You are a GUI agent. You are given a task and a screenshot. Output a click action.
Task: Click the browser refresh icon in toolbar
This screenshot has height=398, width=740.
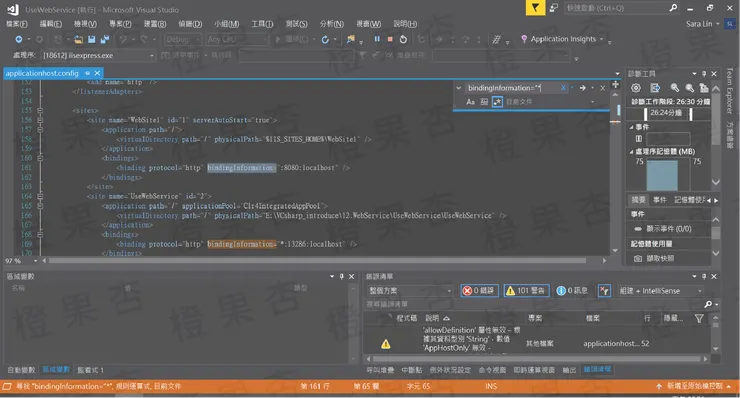pyautogui.click(x=325, y=40)
